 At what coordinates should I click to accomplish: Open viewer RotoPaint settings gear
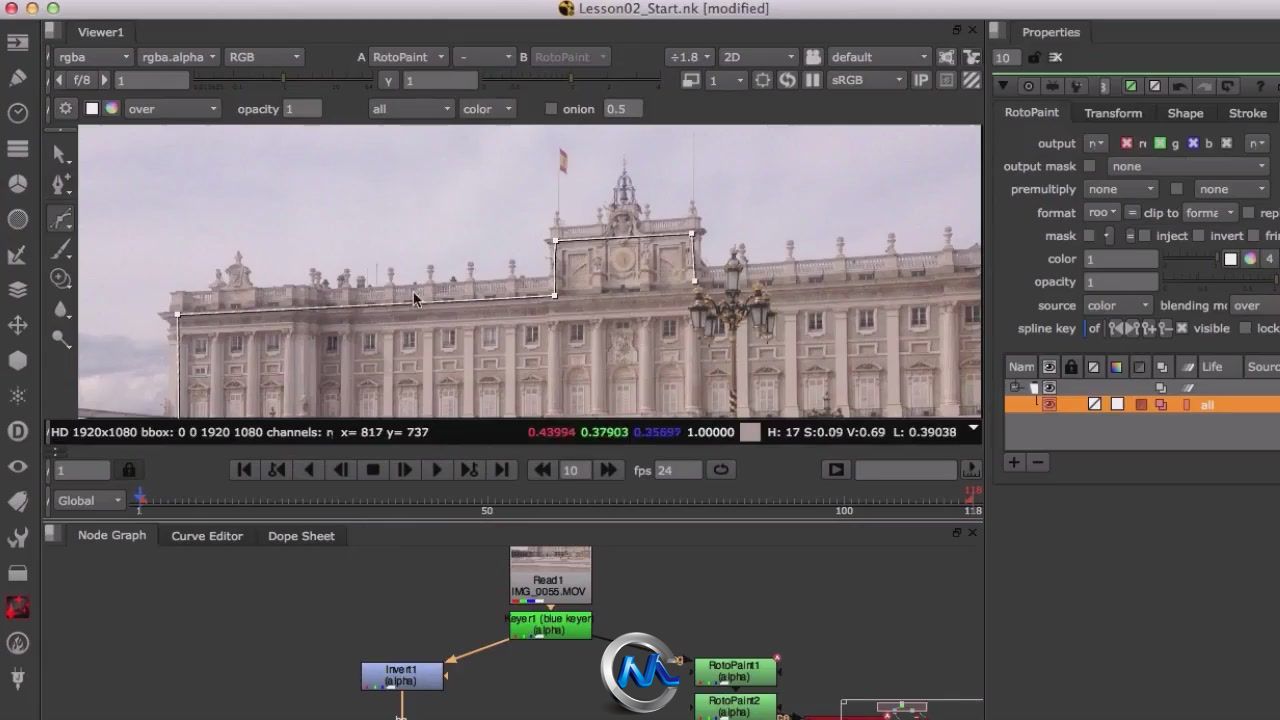(x=66, y=109)
